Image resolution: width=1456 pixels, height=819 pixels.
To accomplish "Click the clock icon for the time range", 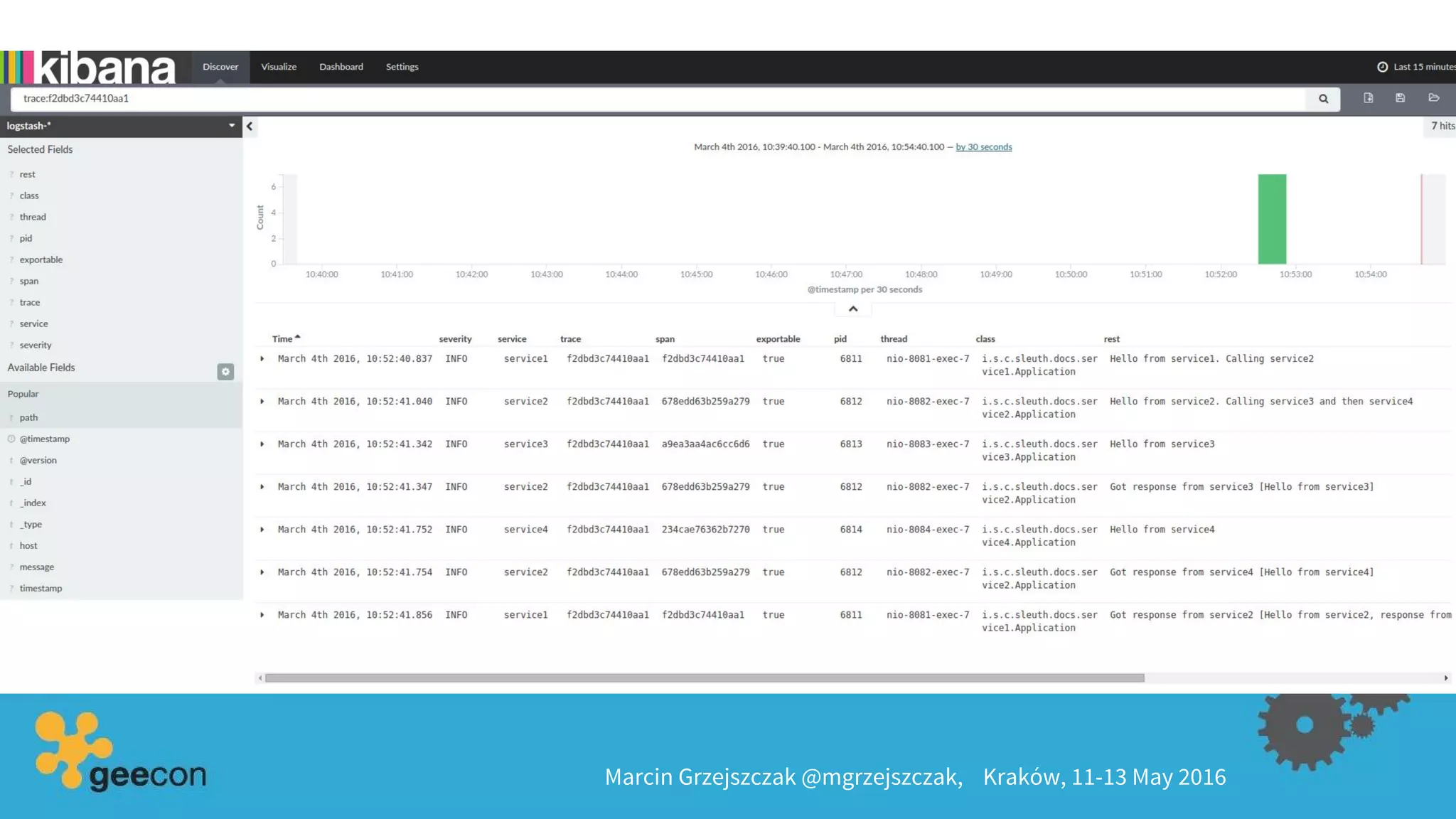I will pos(1382,67).
